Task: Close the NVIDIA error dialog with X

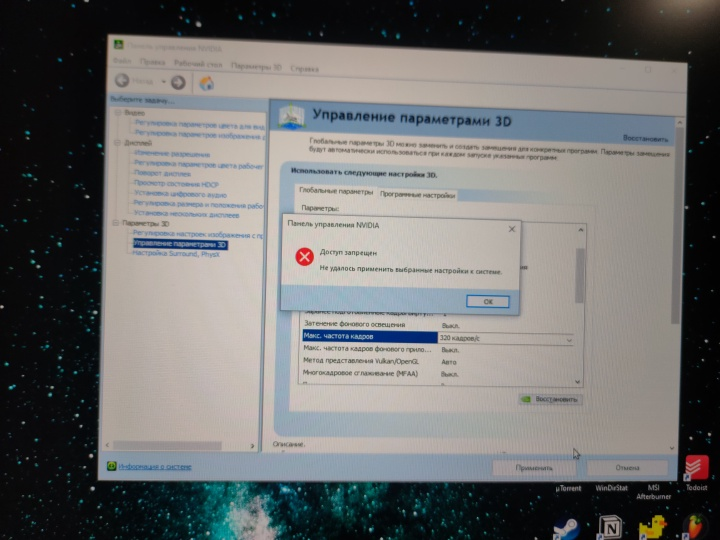Action: click(512, 229)
